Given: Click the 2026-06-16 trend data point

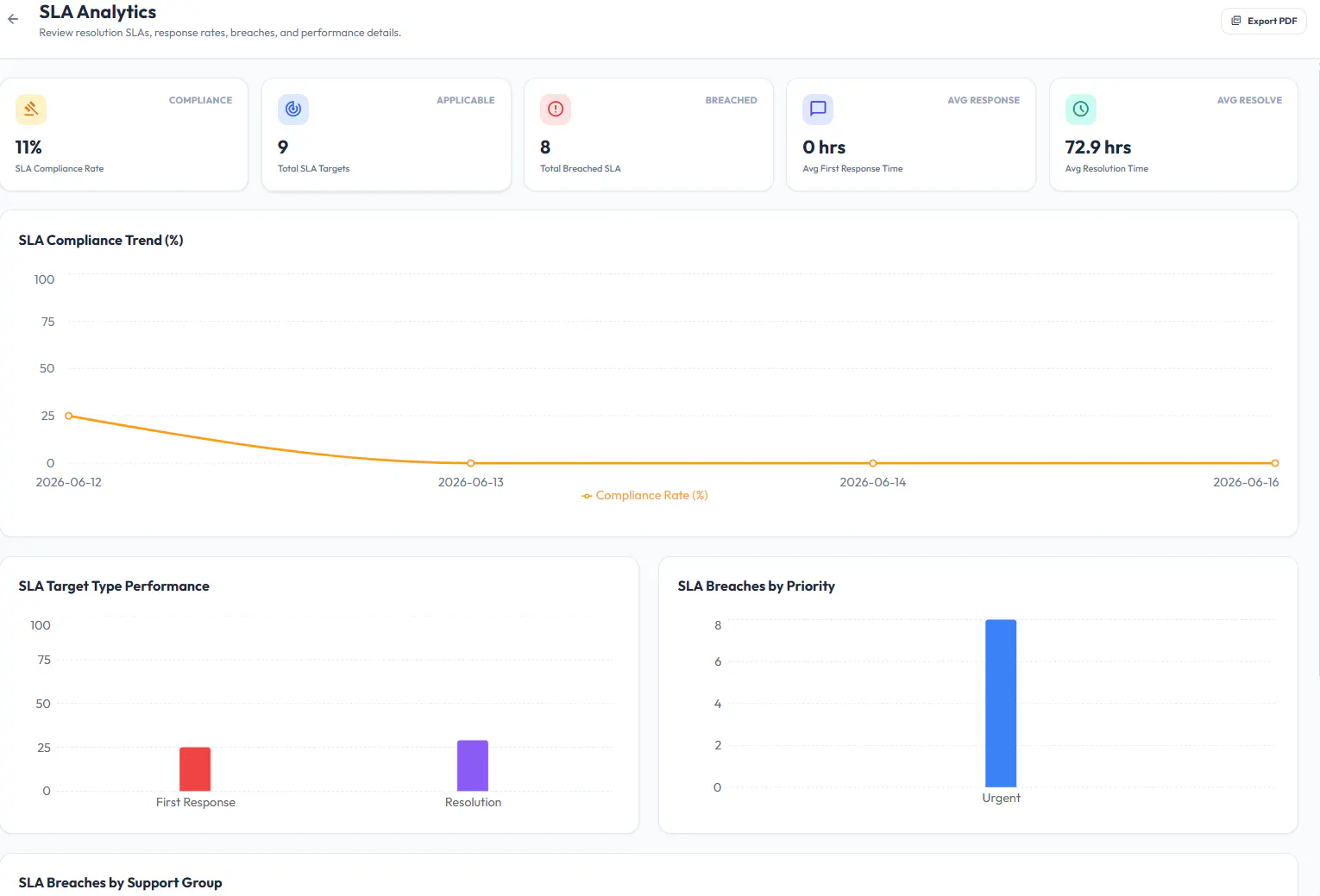Looking at the screenshot, I should 1275,463.
